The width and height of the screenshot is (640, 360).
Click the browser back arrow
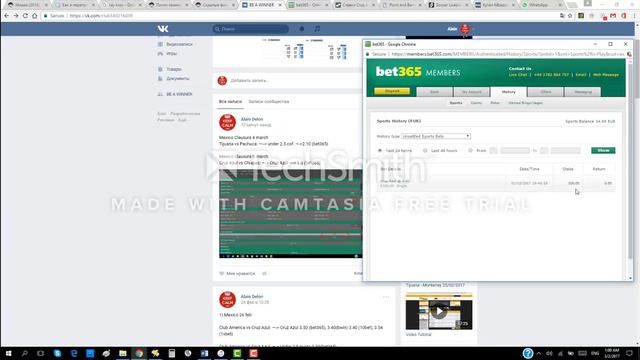click(x=7, y=16)
